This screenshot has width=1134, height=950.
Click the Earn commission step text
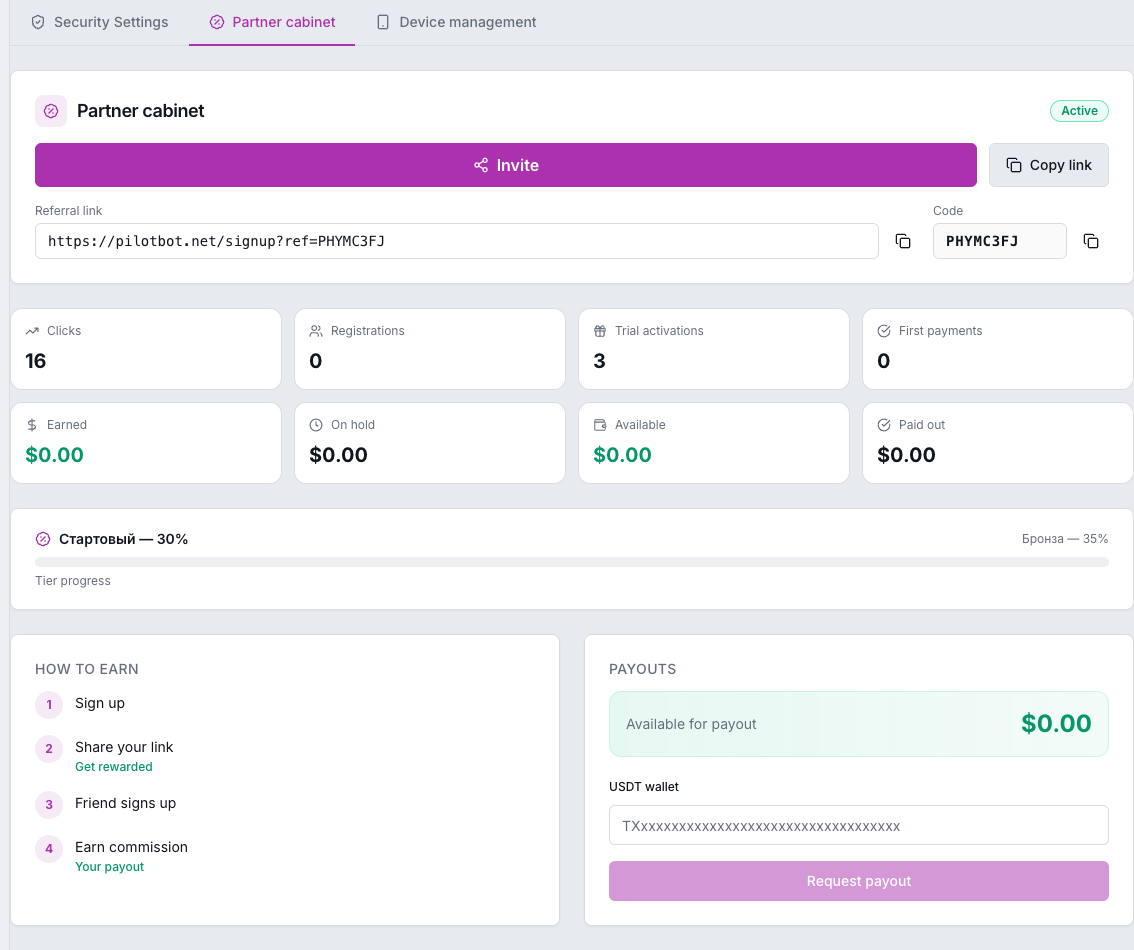pyautogui.click(x=131, y=847)
